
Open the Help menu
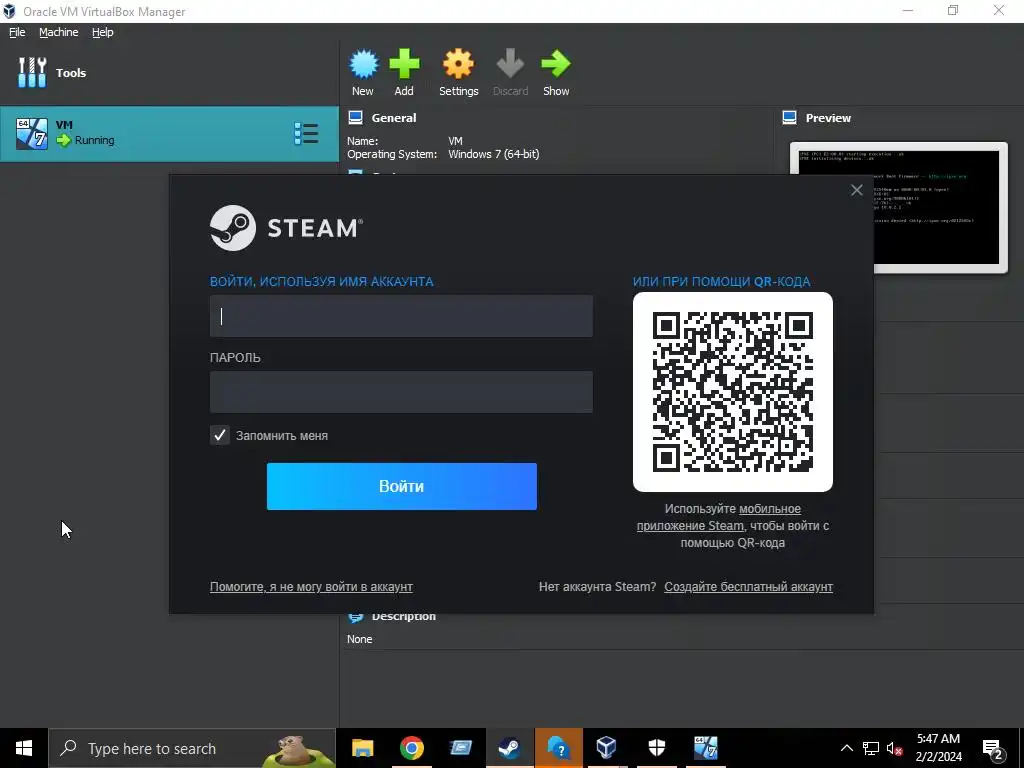103,32
